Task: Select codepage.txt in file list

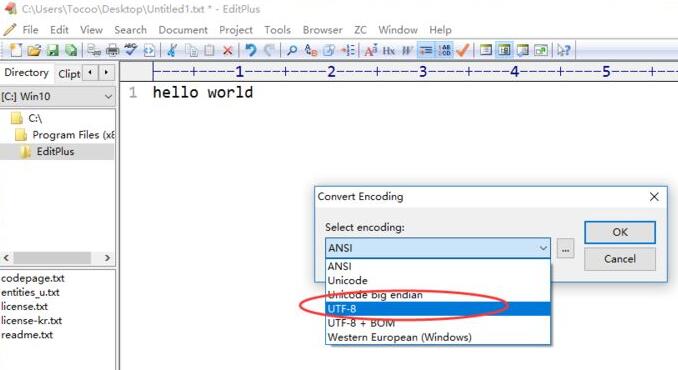Action: 33,278
